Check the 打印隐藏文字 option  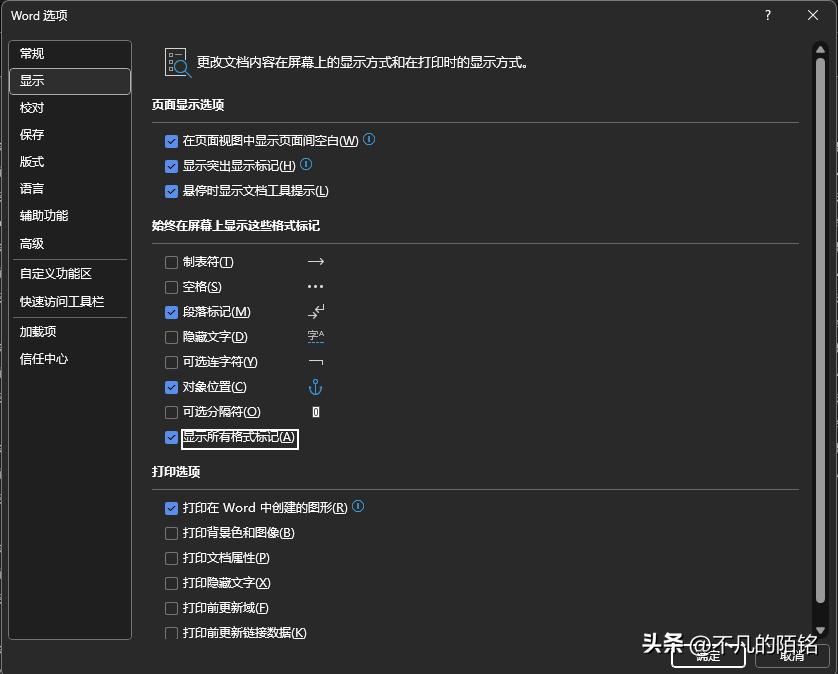[172, 582]
